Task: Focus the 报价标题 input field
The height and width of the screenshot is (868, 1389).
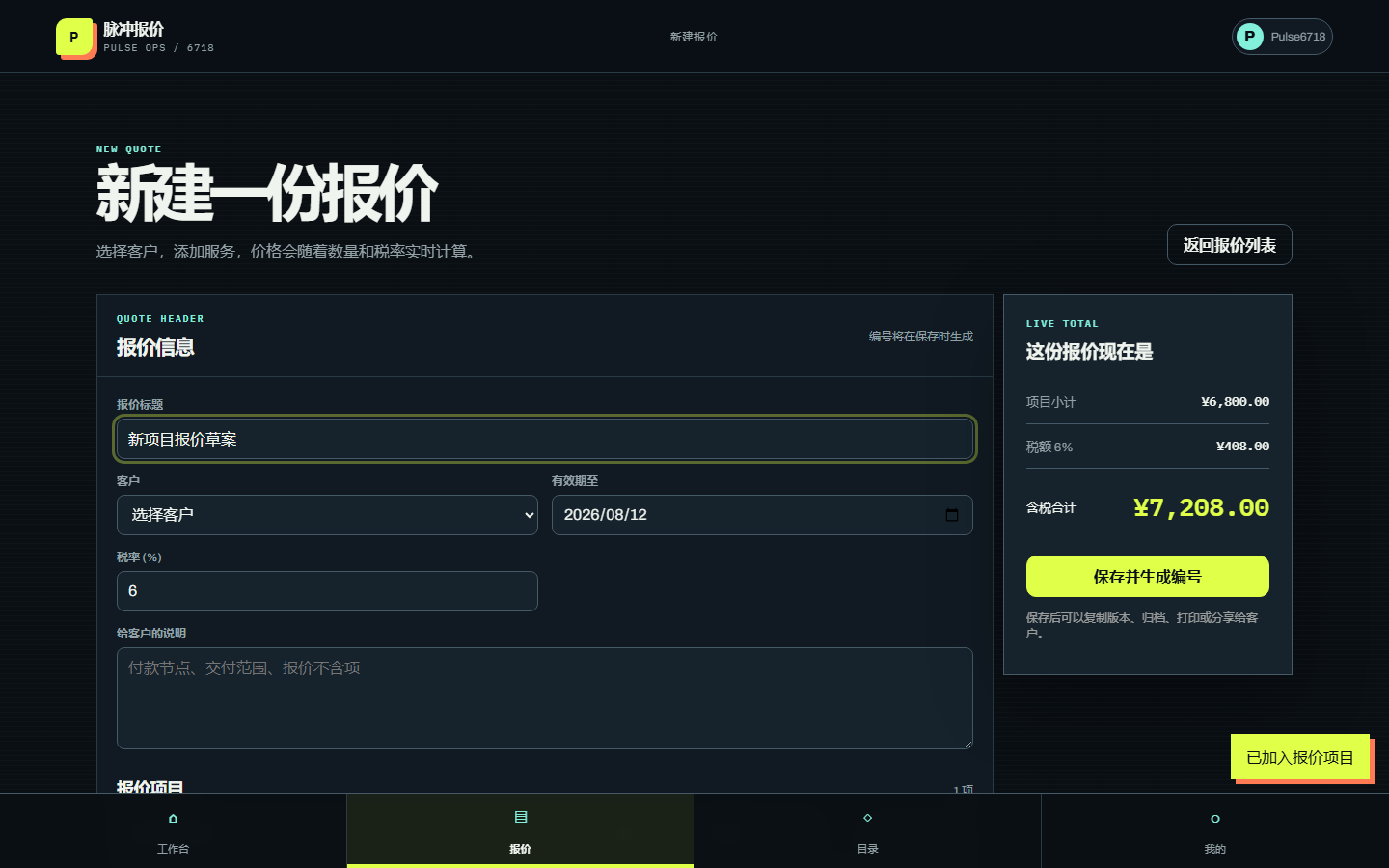Action: [x=545, y=439]
